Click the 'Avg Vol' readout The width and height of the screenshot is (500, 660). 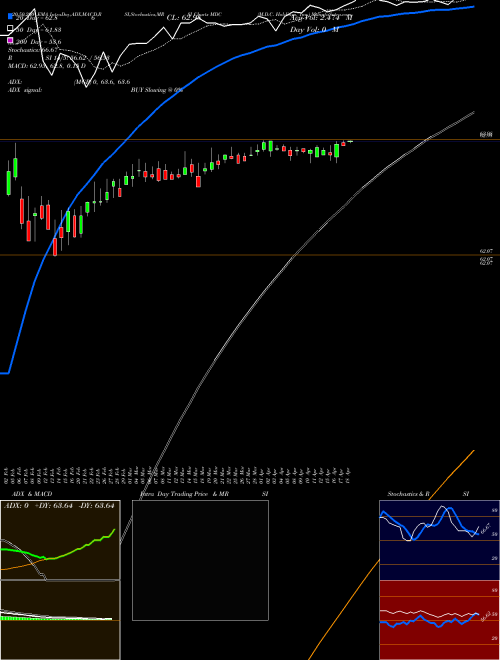point(321,18)
